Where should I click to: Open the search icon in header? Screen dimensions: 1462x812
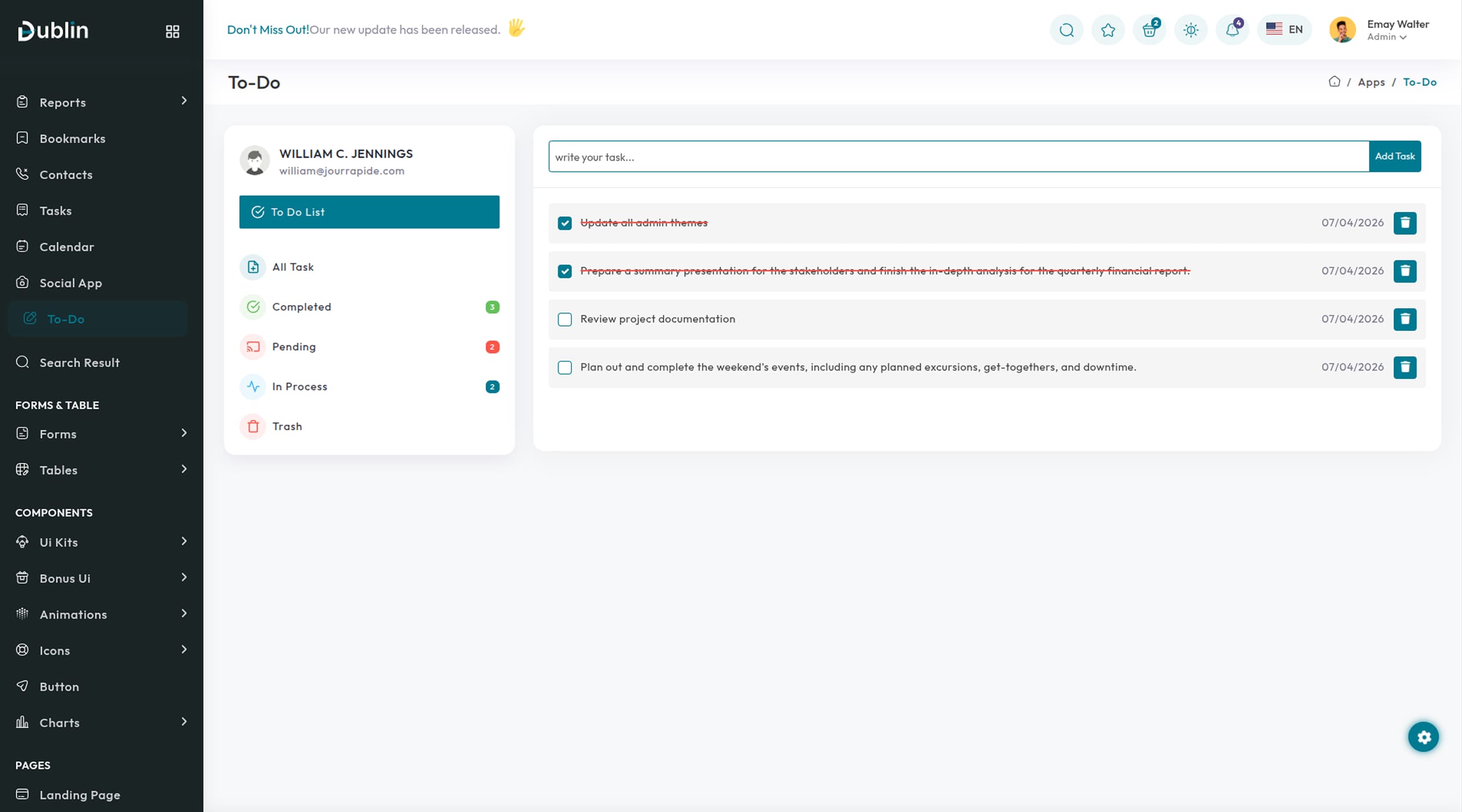click(x=1066, y=30)
